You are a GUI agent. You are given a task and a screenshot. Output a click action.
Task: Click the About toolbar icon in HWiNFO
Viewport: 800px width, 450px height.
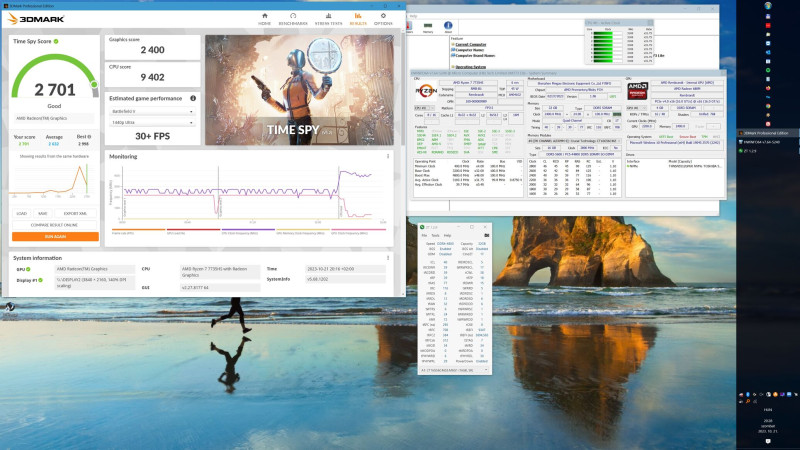[448, 27]
